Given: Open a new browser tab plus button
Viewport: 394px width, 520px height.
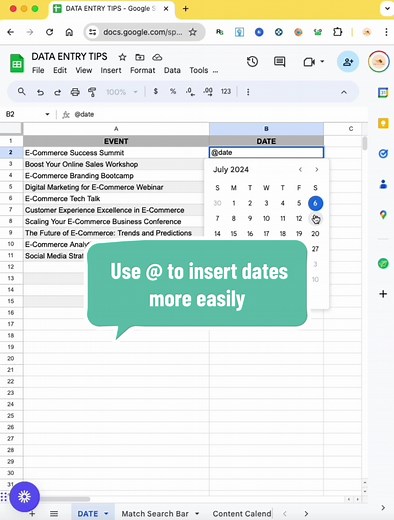Looking at the screenshot, I should [186, 9].
